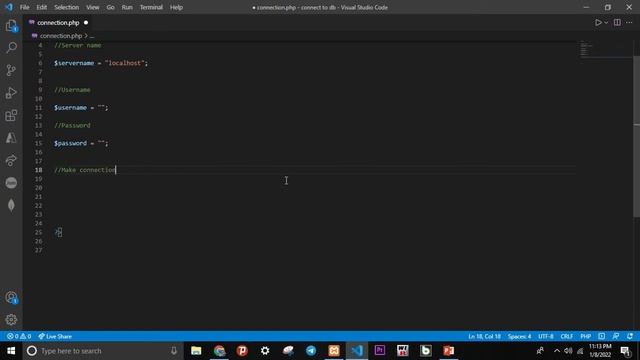Split the editor to the right
Viewport: 640px width, 360px height.
click(x=617, y=23)
